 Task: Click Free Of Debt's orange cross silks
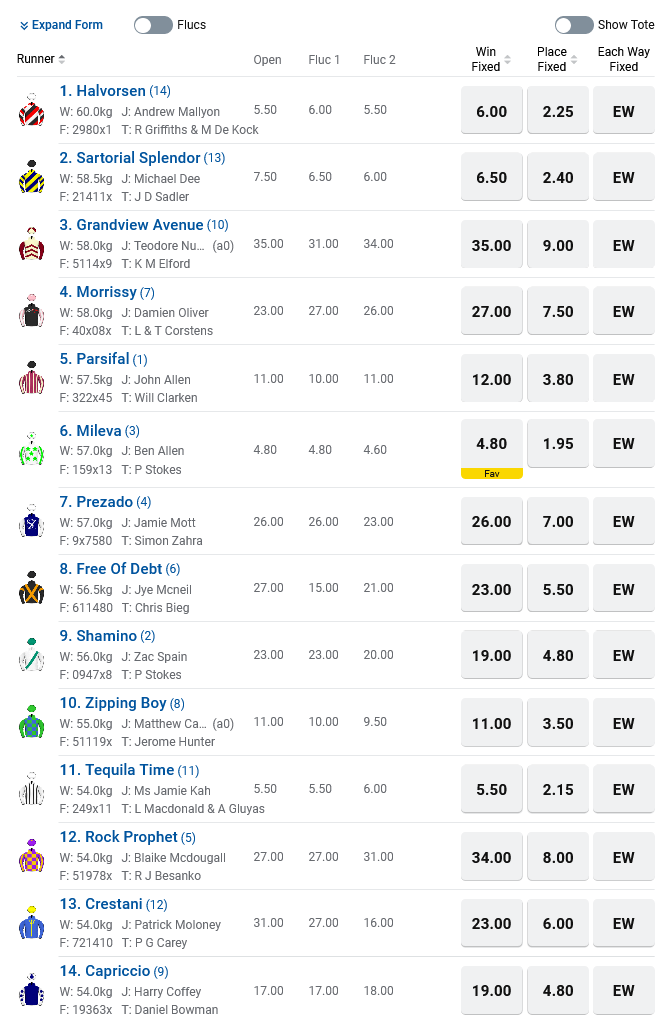[x=31, y=589]
